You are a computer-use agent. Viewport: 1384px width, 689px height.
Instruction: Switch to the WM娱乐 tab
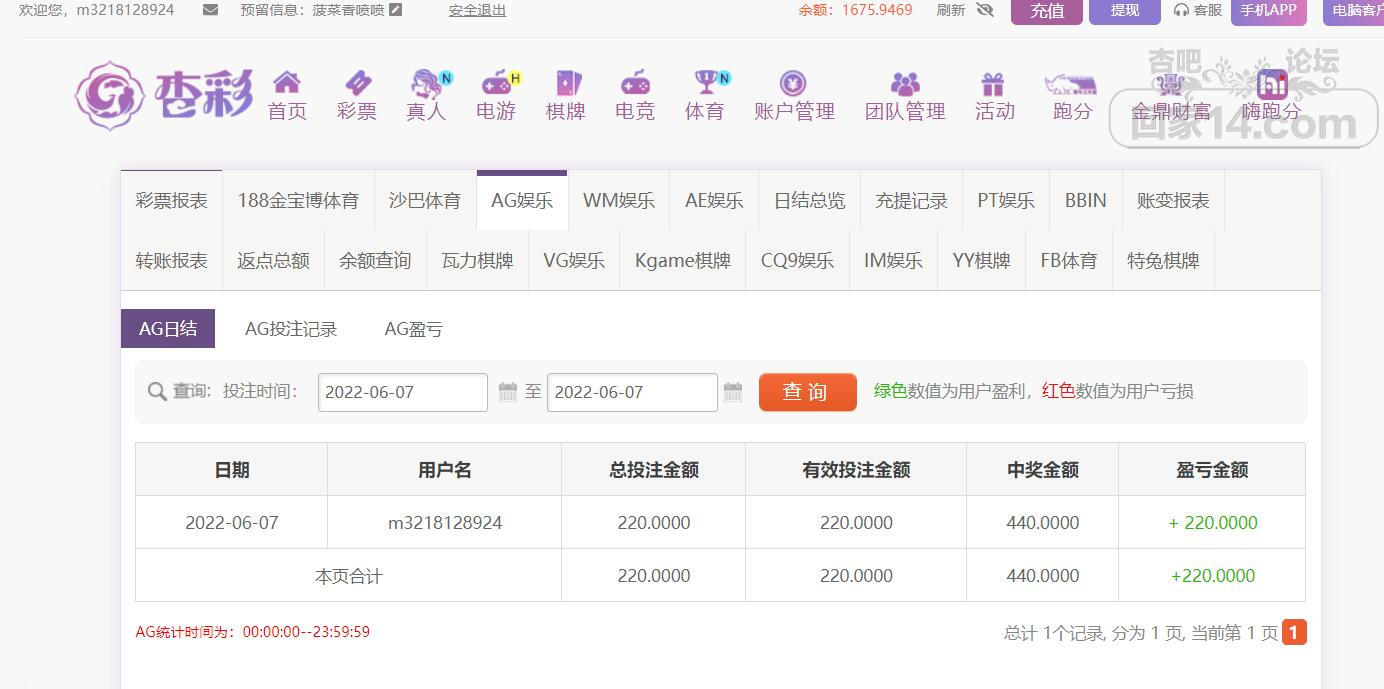(619, 200)
